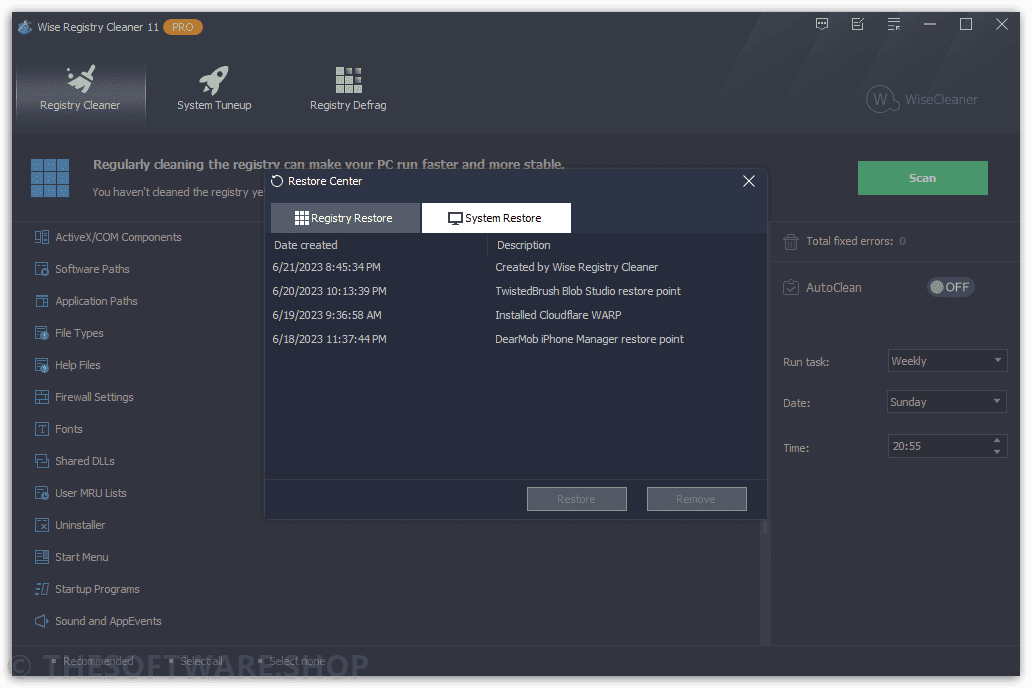Select the File Types label
Viewport: 1032px width, 688px height.
(x=79, y=333)
